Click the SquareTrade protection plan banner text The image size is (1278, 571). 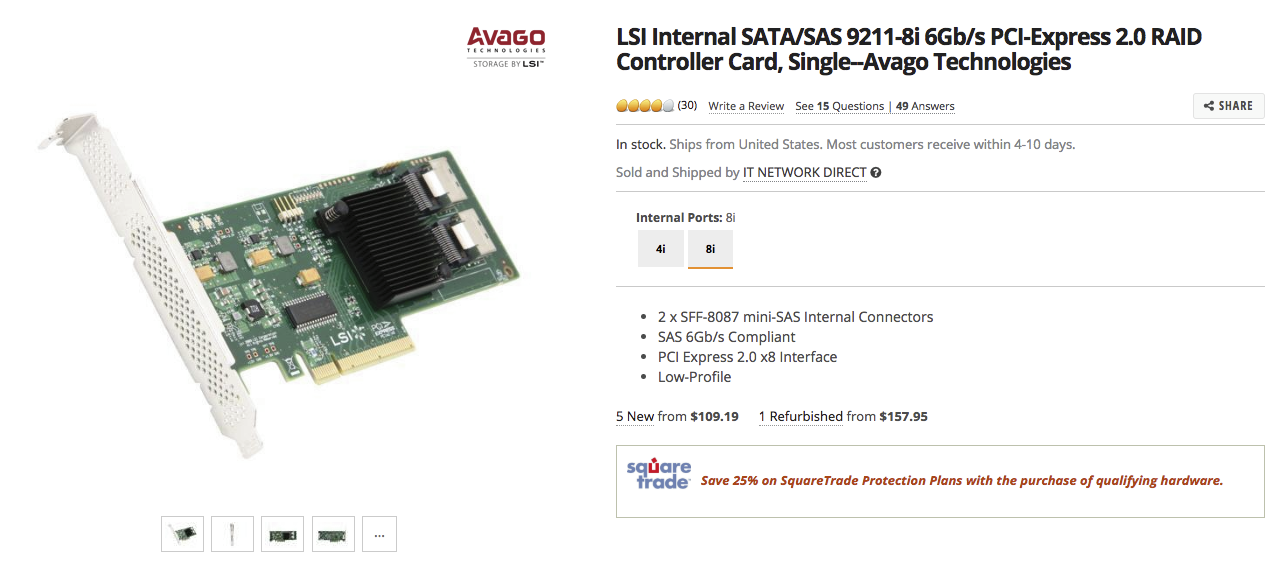[x=962, y=481]
